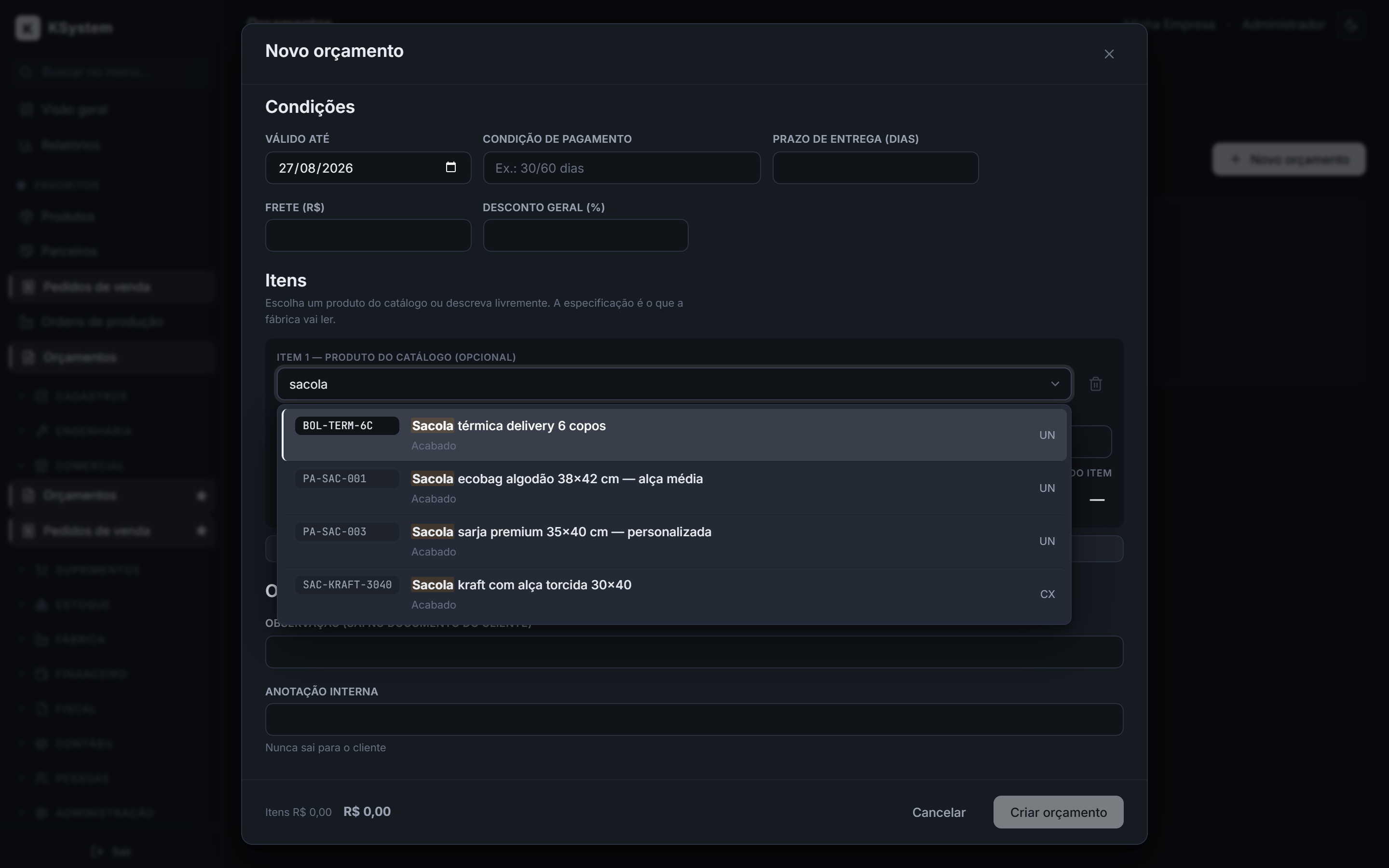Image resolution: width=1389 pixels, height=868 pixels.
Task: Click the 'ITEM 1 — PRODUTO DO CATÁLOGO (OPCIONAL)' label
Action: pyautogui.click(x=396, y=357)
